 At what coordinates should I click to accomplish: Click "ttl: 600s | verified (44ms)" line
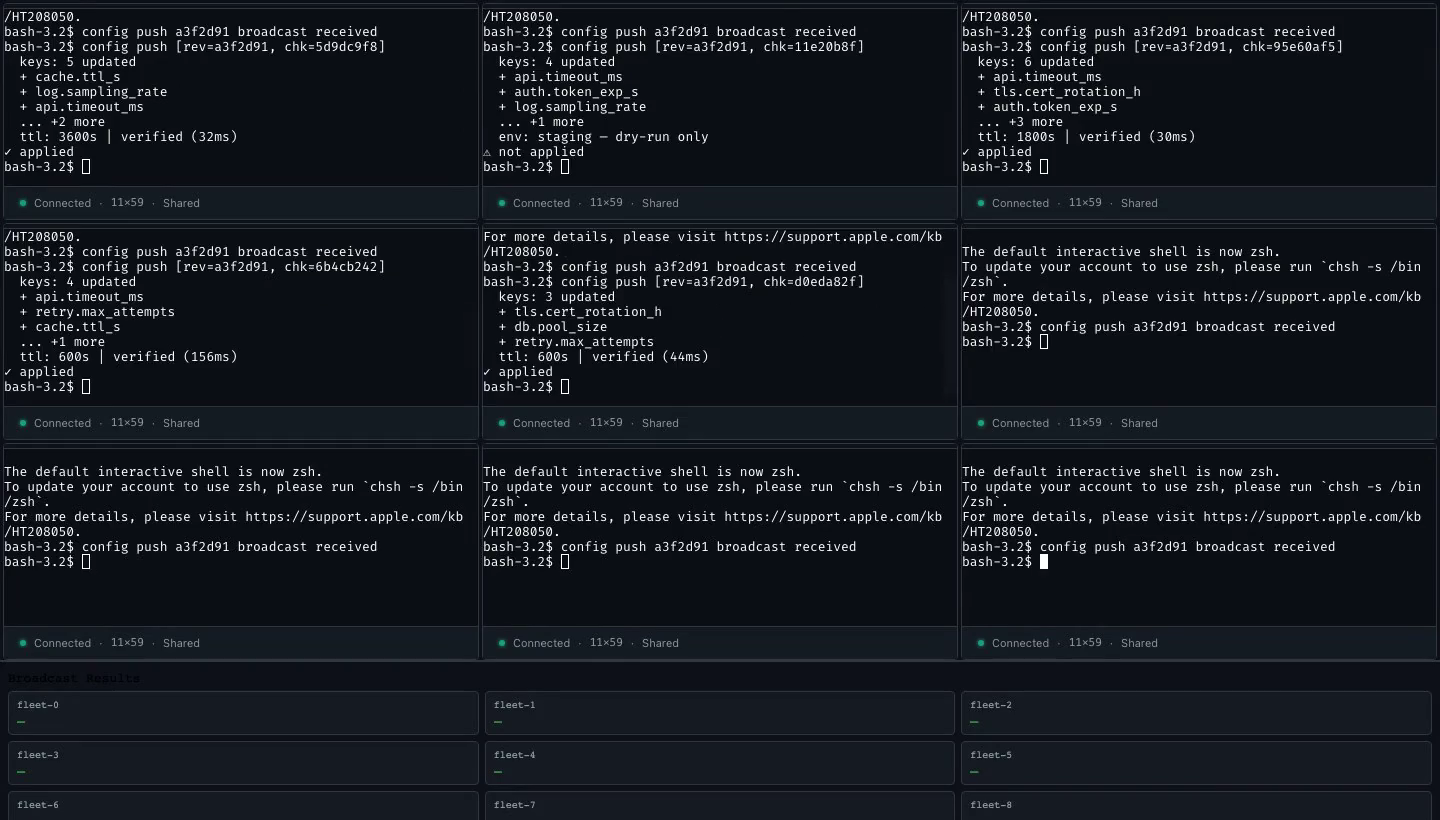[x=604, y=357]
